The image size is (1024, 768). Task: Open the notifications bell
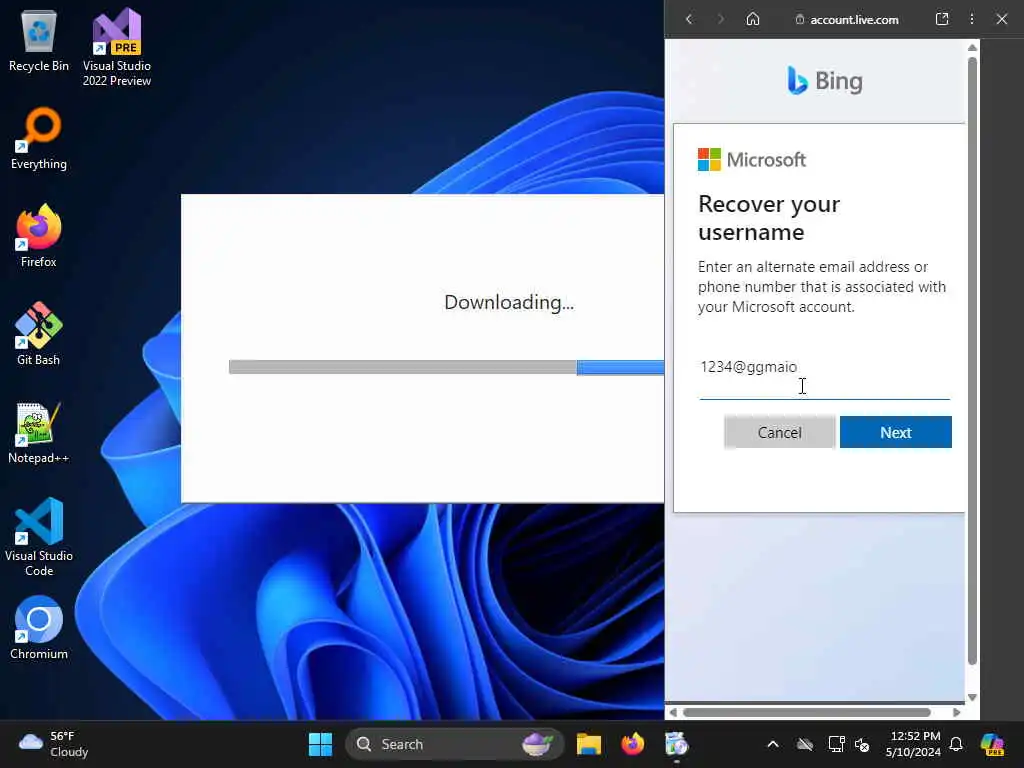[x=956, y=744]
